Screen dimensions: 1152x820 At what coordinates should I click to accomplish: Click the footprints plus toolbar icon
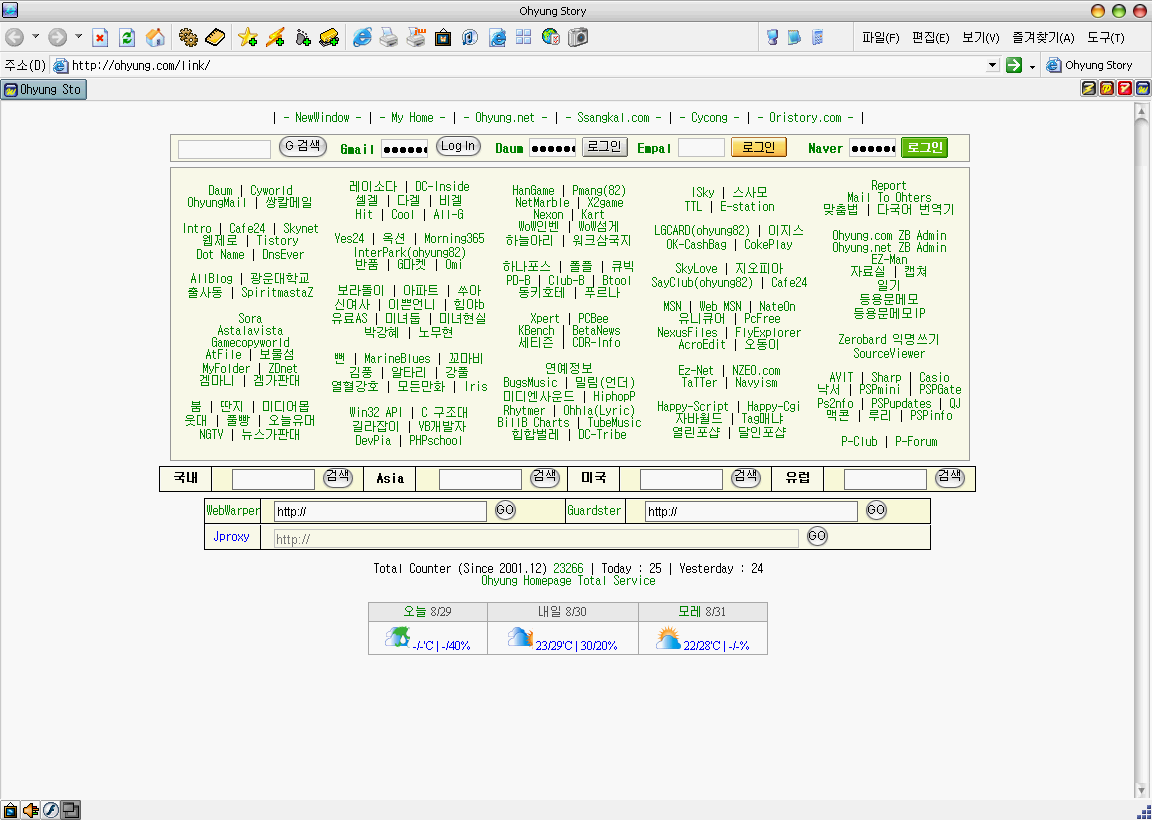point(303,37)
